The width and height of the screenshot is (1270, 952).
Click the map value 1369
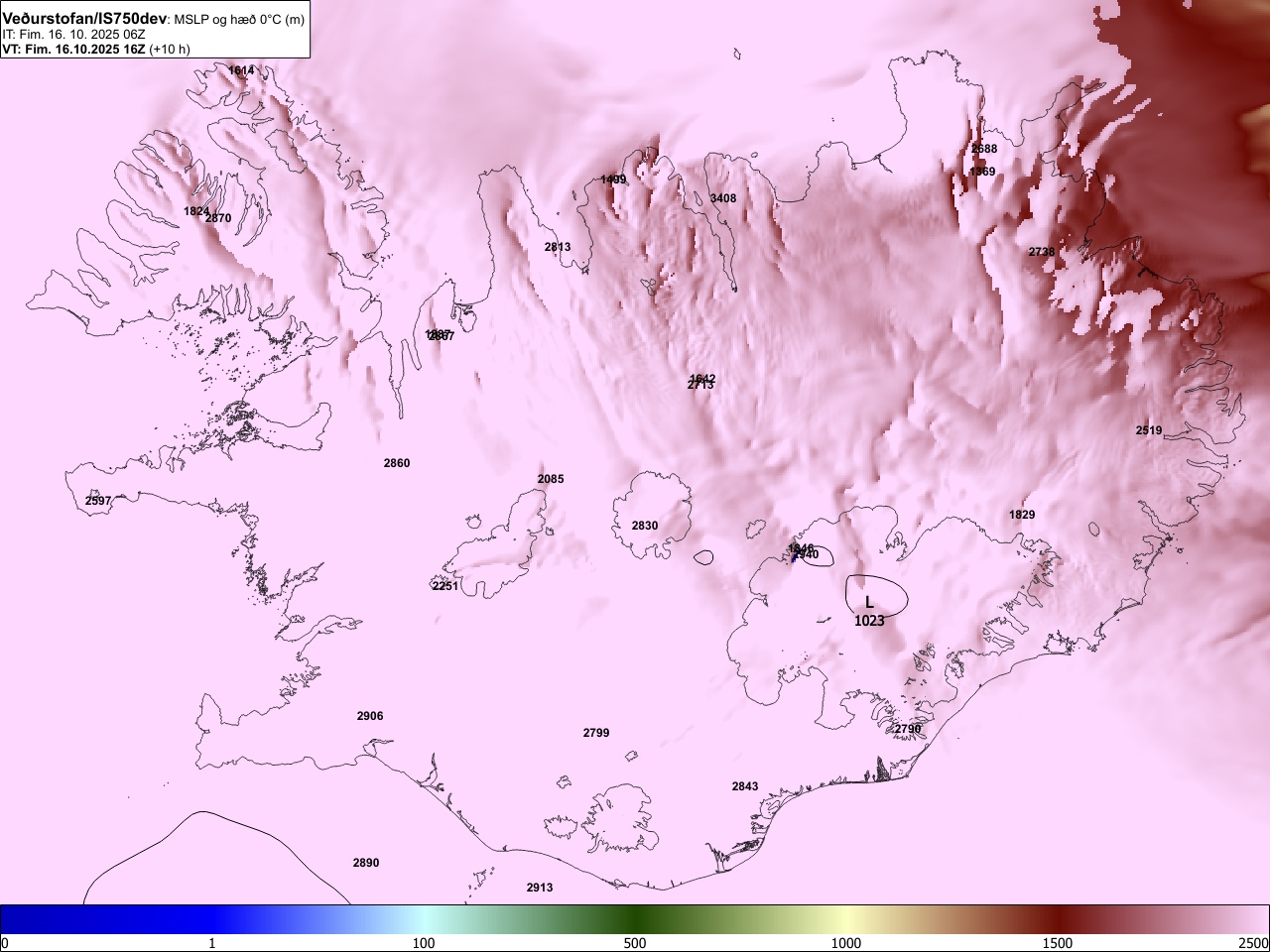coord(982,172)
